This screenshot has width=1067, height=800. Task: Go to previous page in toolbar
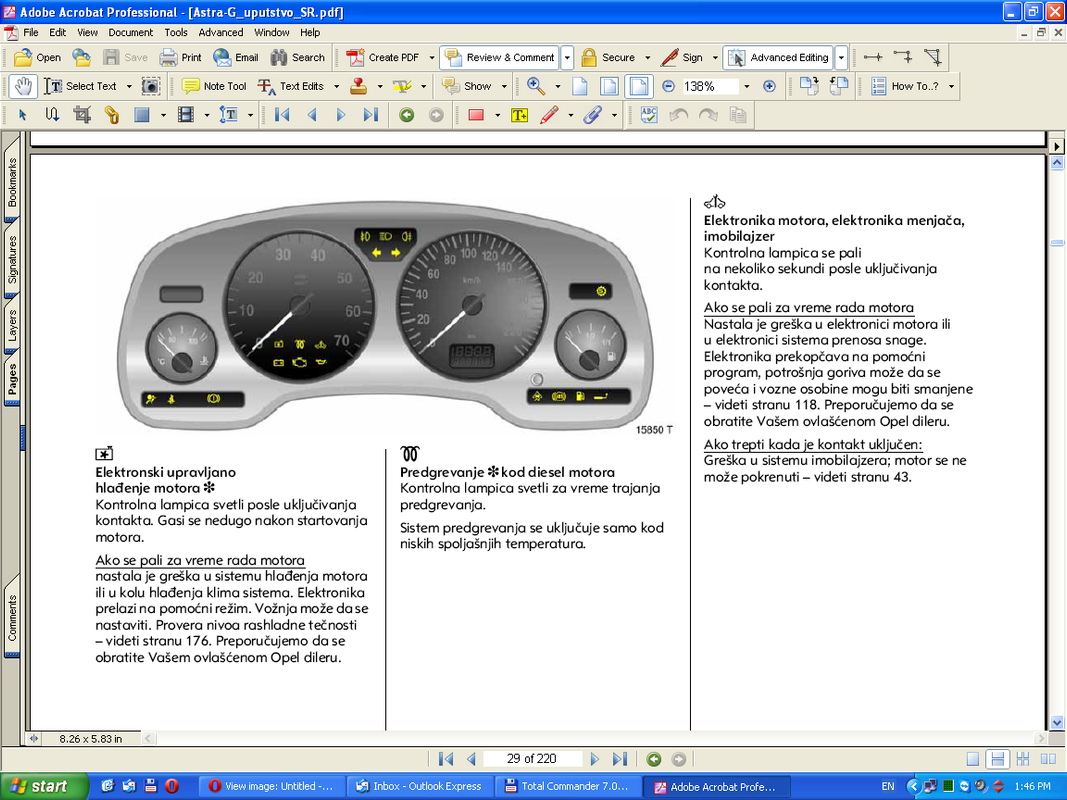tap(312, 115)
